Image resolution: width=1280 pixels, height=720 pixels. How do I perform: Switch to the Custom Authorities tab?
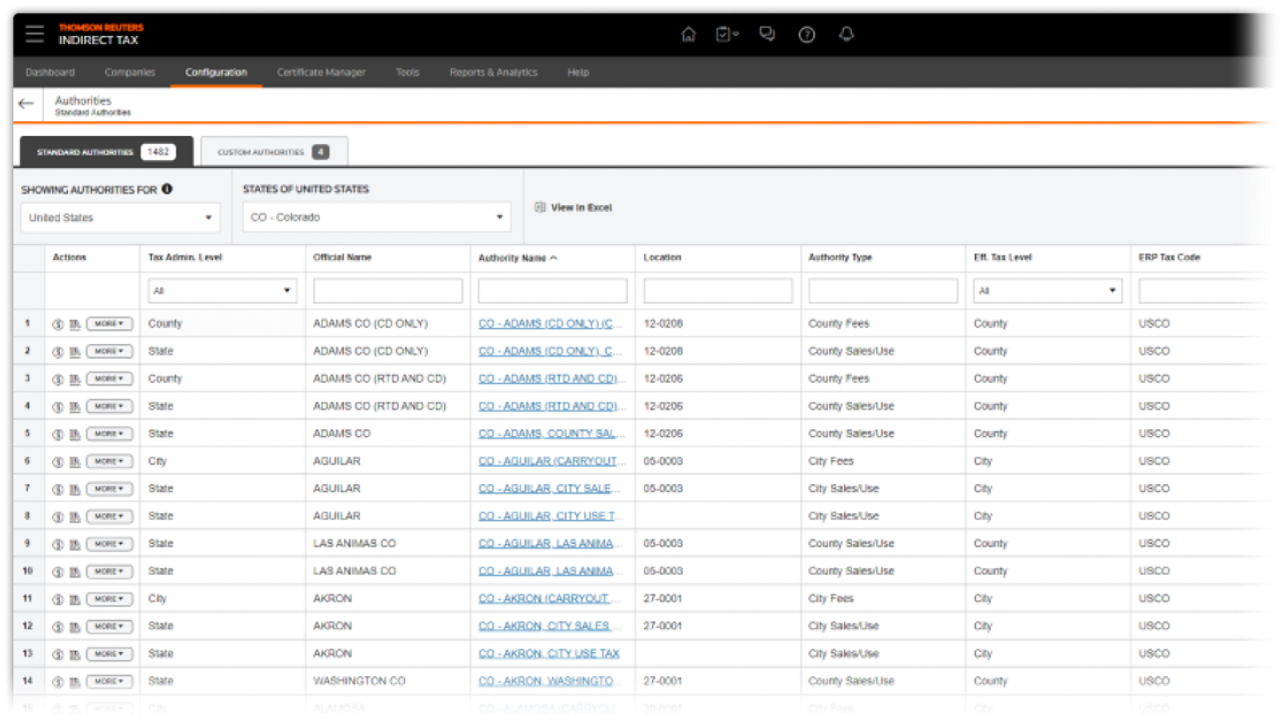point(273,152)
